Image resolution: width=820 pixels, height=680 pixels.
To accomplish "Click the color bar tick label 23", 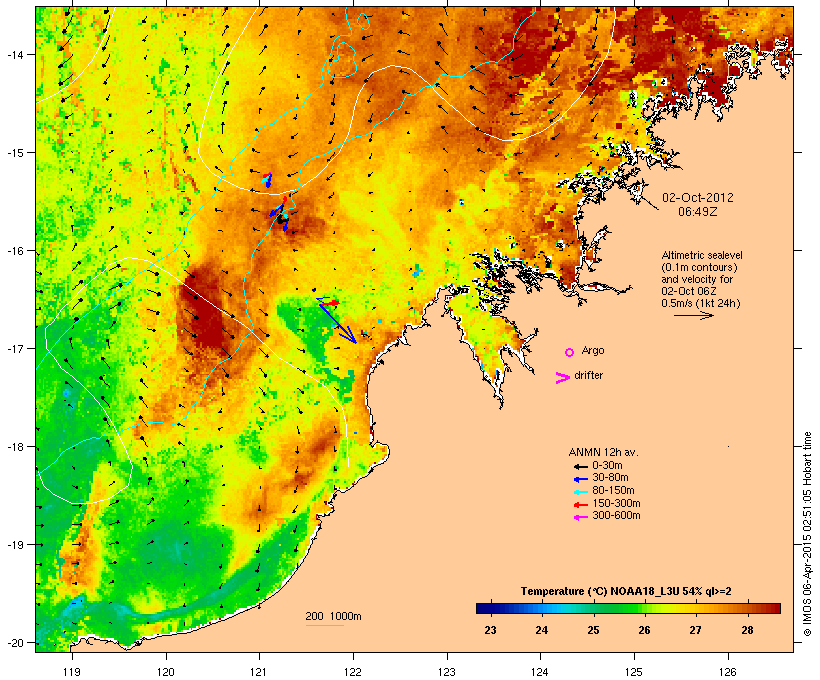I will (490, 630).
